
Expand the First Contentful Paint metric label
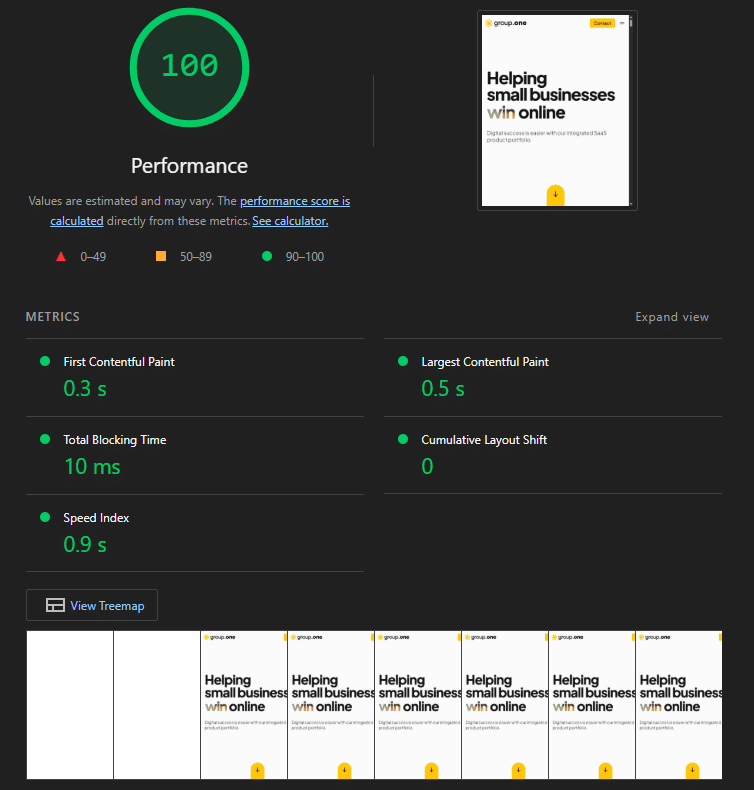pyautogui.click(x=119, y=362)
